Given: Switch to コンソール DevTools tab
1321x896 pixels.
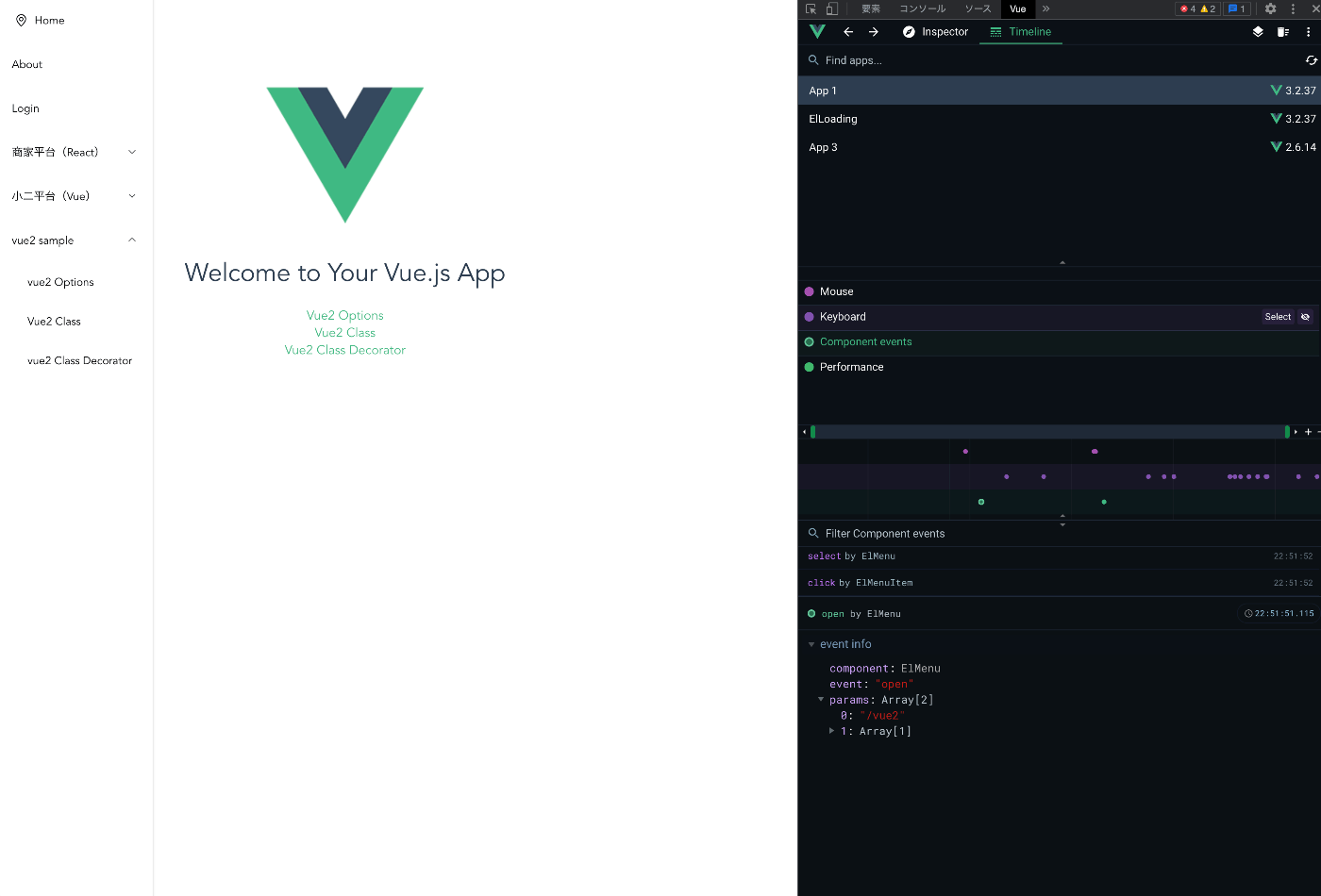Looking at the screenshot, I should coord(922,8).
